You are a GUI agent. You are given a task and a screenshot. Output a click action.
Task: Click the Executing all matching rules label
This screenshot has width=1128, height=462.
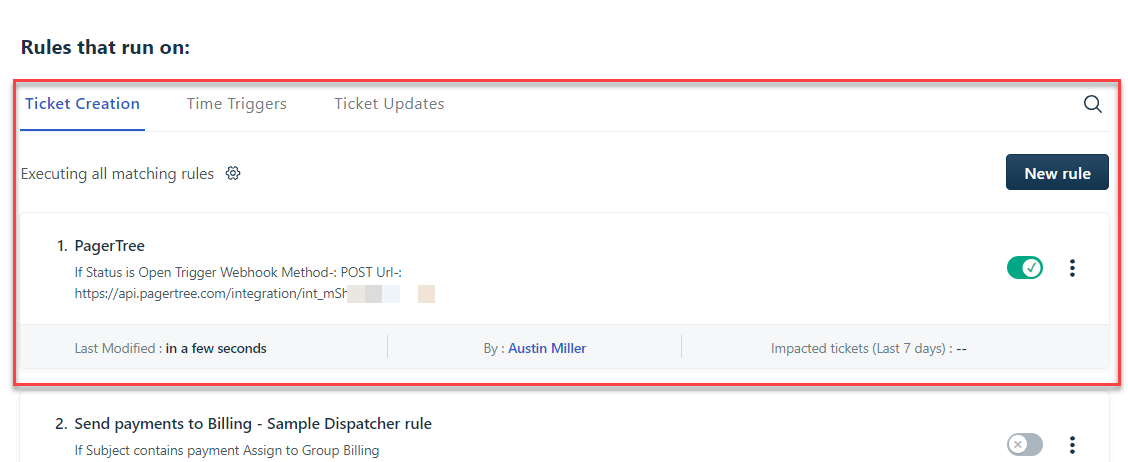click(117, 174)
